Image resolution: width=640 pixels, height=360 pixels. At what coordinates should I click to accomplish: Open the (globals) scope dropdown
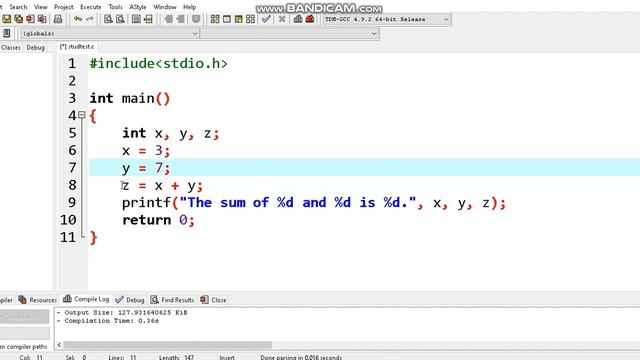[x=110, y=33]
